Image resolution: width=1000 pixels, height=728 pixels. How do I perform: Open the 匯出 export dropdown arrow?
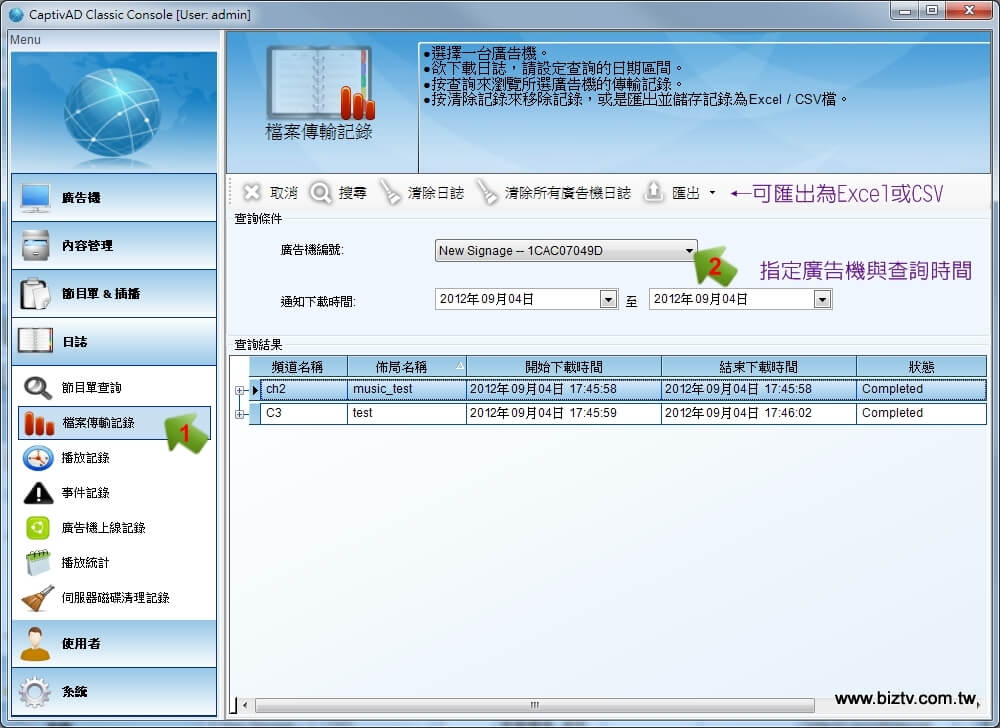coord(712,193)
